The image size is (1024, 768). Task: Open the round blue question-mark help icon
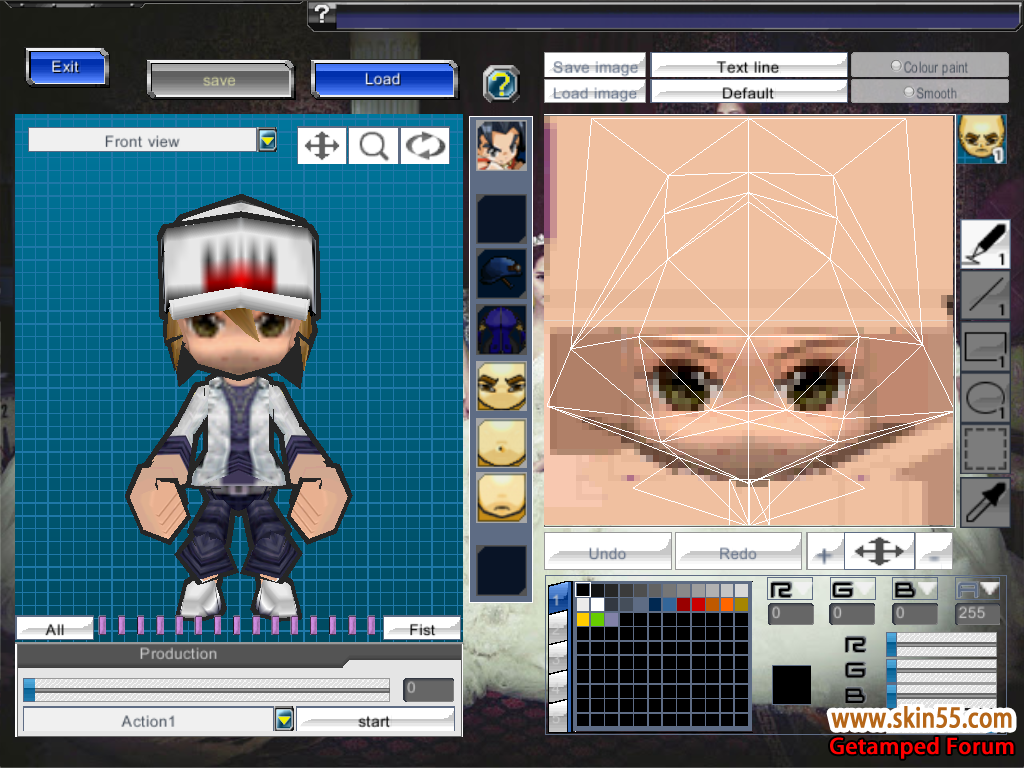point(501,84)
